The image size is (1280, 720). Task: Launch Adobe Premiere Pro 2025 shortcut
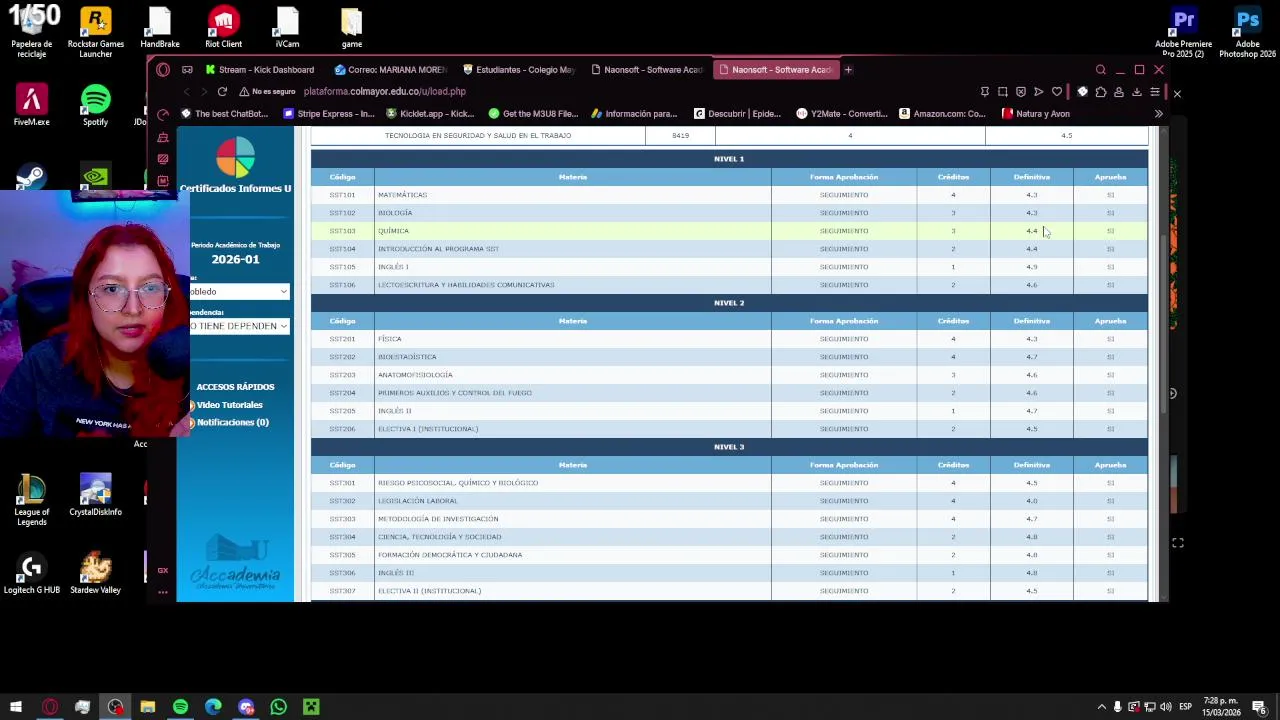pyautogui.click(x=1183, y=32)
